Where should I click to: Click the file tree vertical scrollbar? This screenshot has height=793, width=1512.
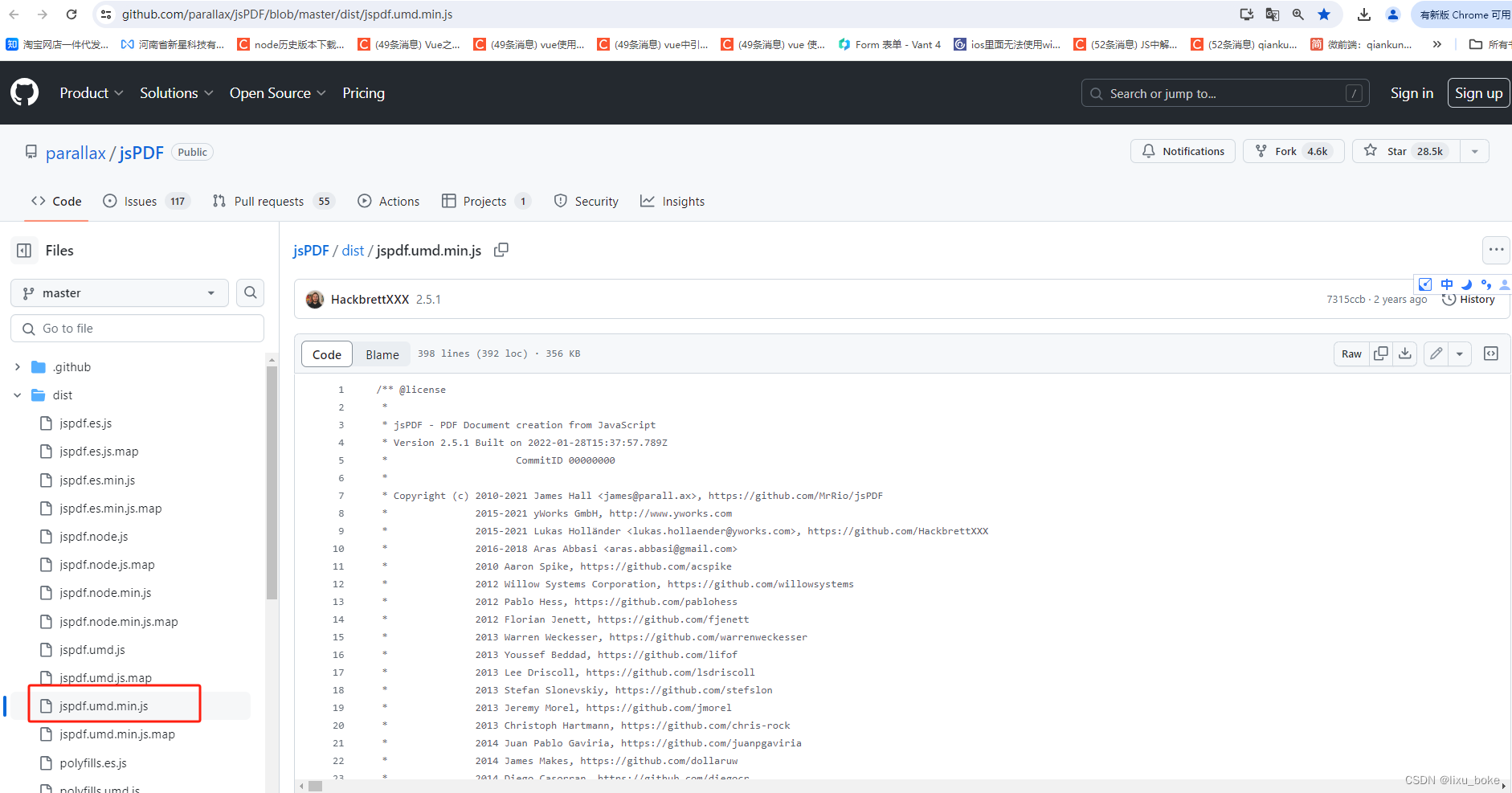click(x=272, y=482)
